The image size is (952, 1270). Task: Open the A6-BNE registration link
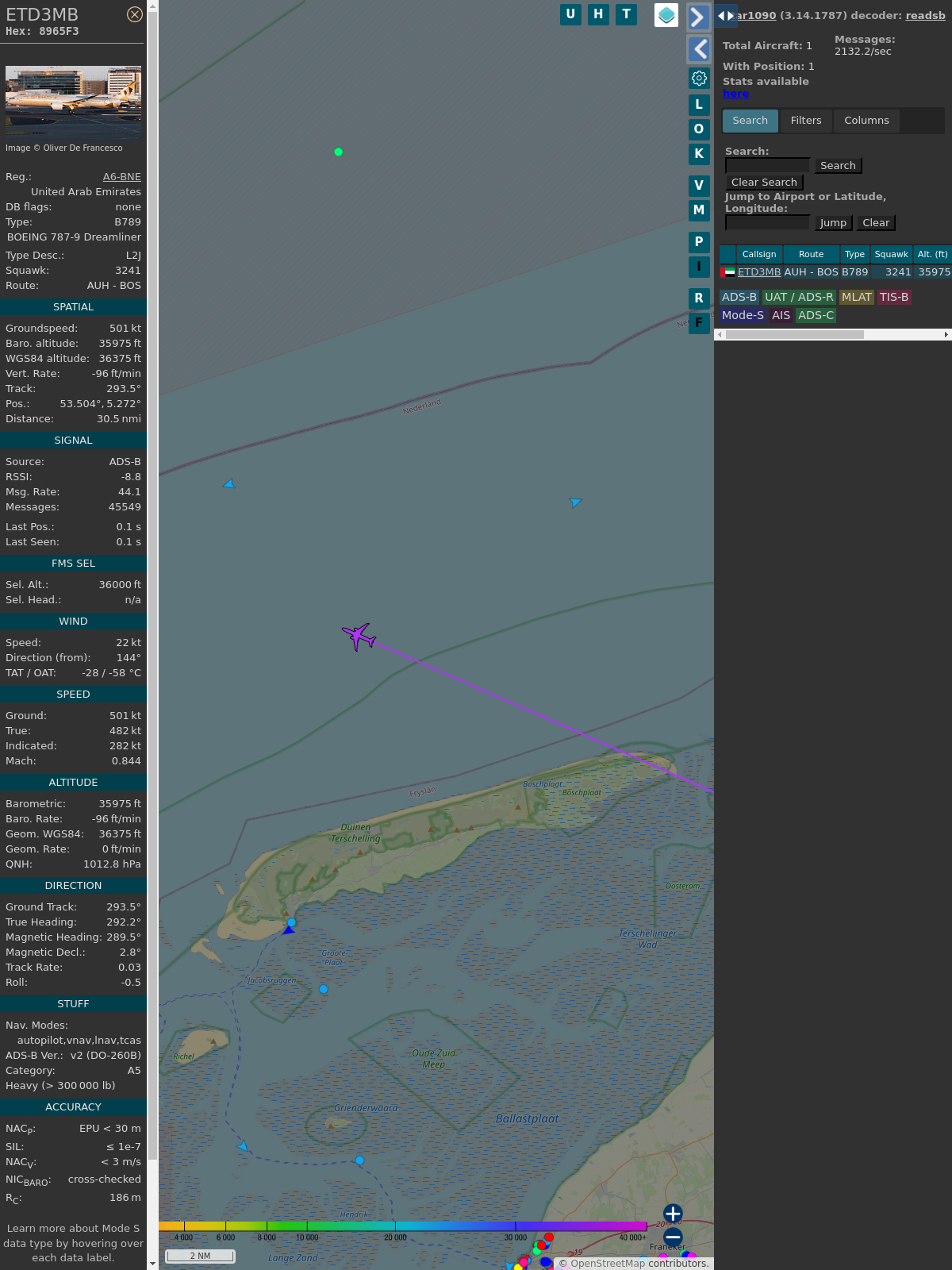pyautogui.click(x=121, y=177)
